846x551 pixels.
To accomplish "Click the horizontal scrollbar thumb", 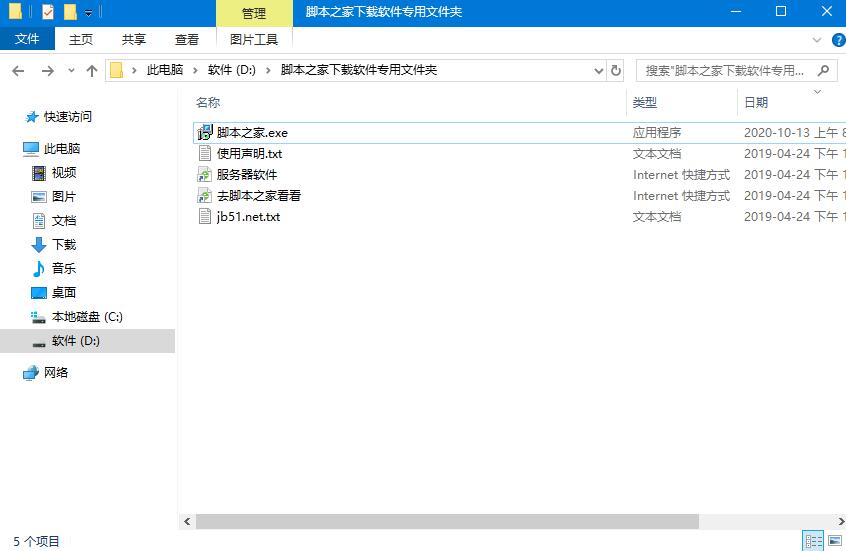I will click(447, 521).
